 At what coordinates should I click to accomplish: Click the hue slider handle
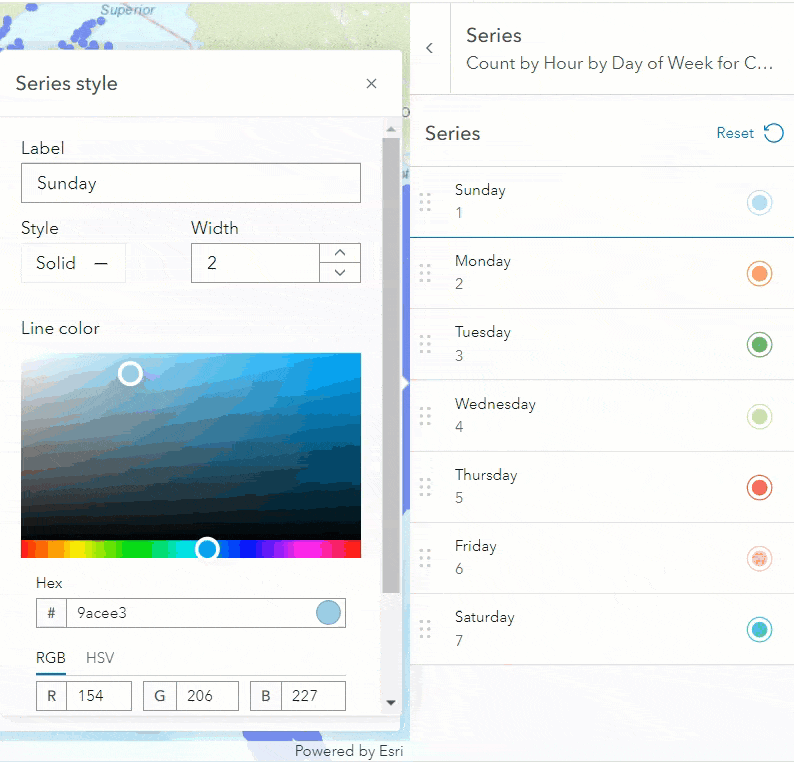click(x=207, y=549)
